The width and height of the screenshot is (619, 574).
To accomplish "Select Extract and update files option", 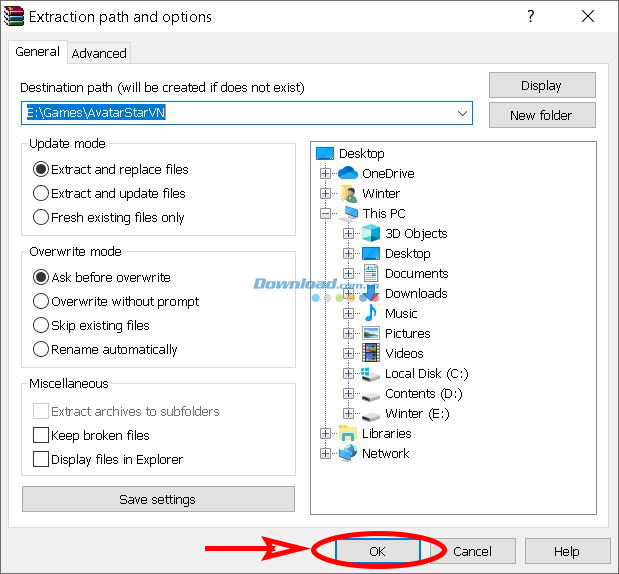I will (109, 193).
